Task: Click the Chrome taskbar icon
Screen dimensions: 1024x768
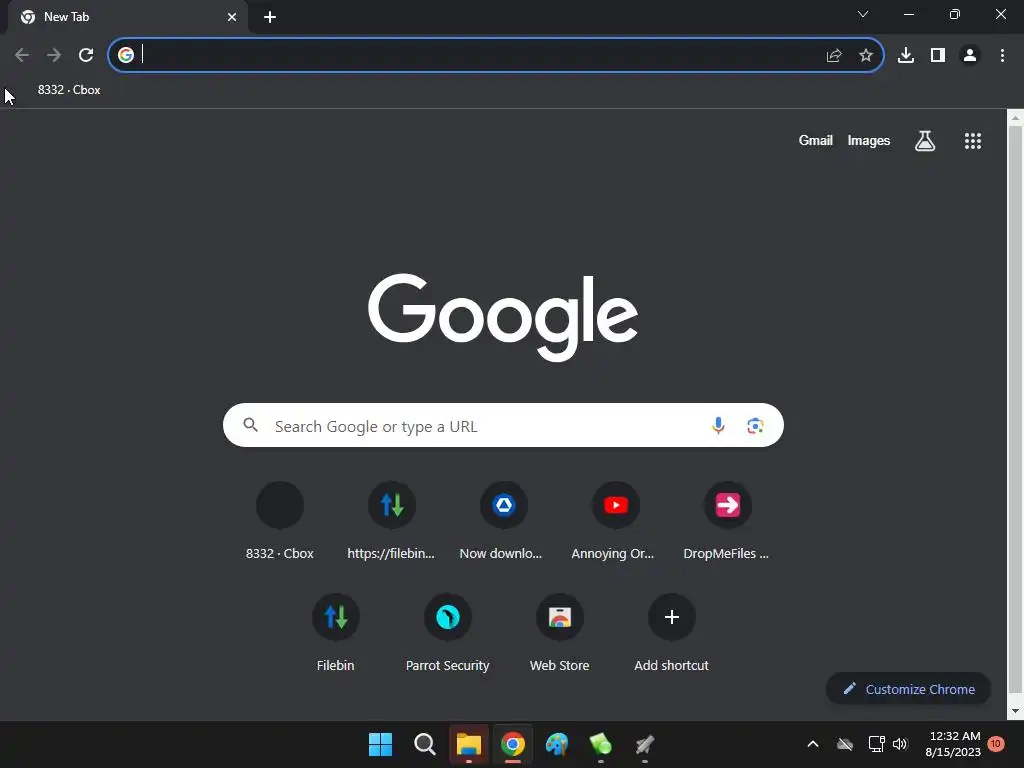Action: click(513, 744)
